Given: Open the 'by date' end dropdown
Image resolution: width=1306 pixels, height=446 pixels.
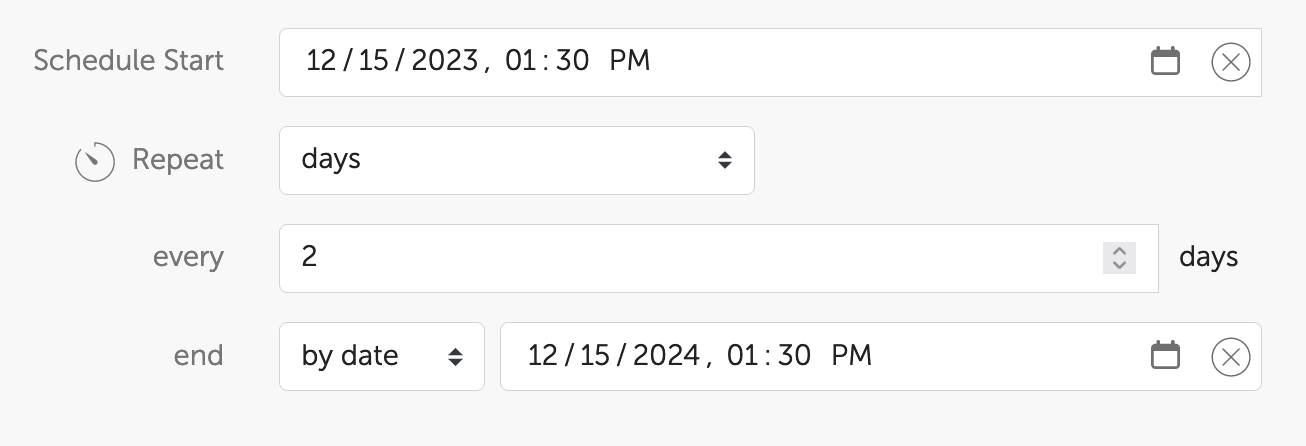Looking at the screenshot, I should (x=381, y=356).
